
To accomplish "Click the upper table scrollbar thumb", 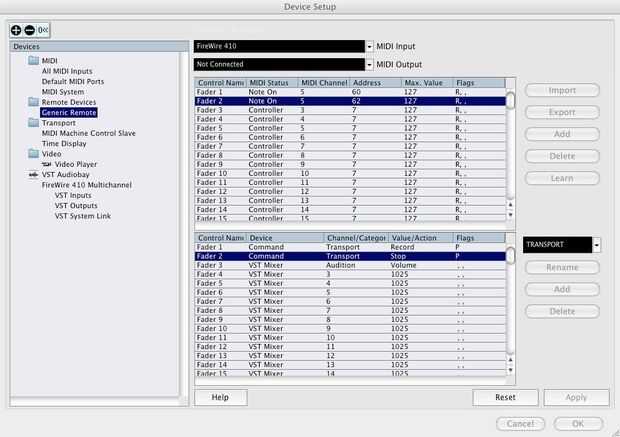I will (x=510, y=100).
